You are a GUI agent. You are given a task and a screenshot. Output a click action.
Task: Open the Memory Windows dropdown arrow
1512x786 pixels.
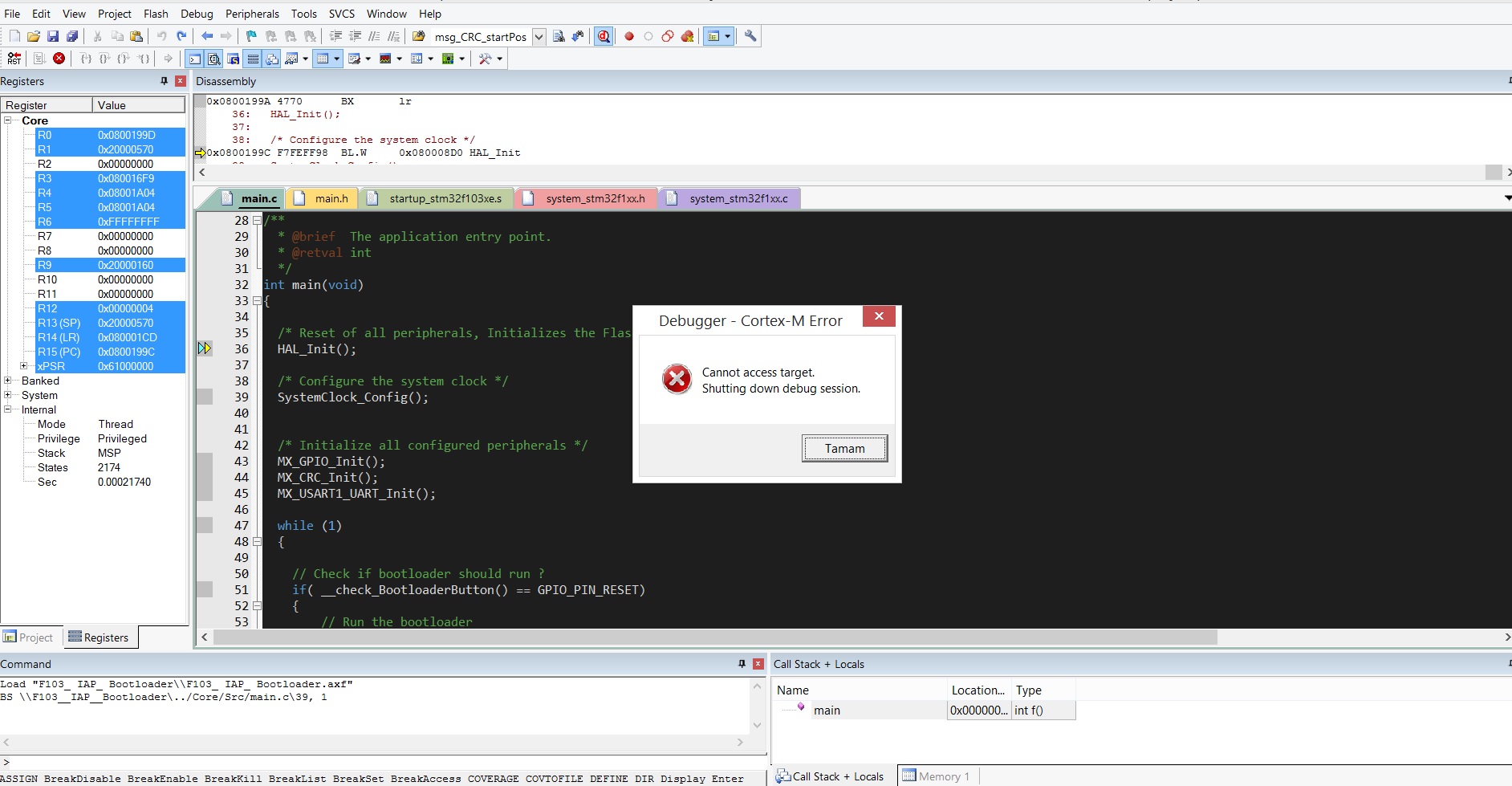click(337, 59)
